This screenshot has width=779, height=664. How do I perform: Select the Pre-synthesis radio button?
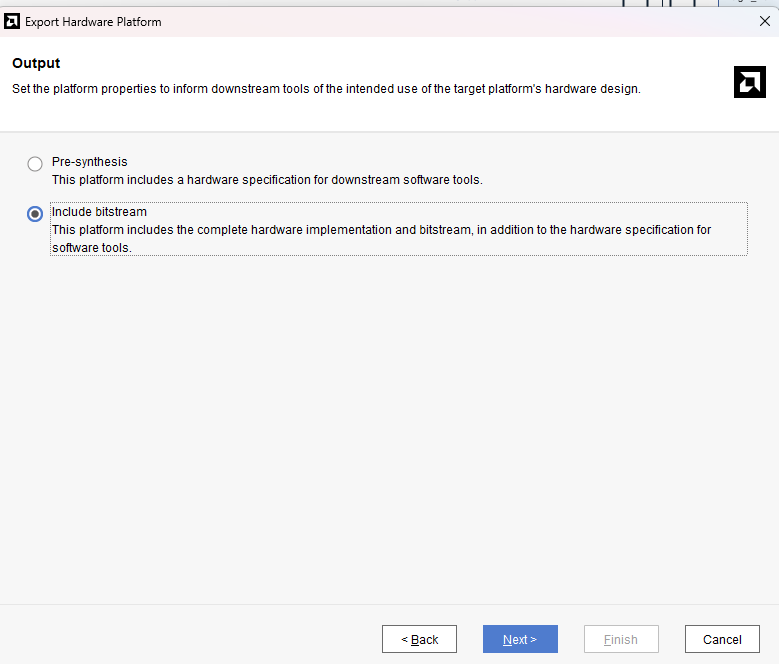pyautogui.click(x=35, y=163)
